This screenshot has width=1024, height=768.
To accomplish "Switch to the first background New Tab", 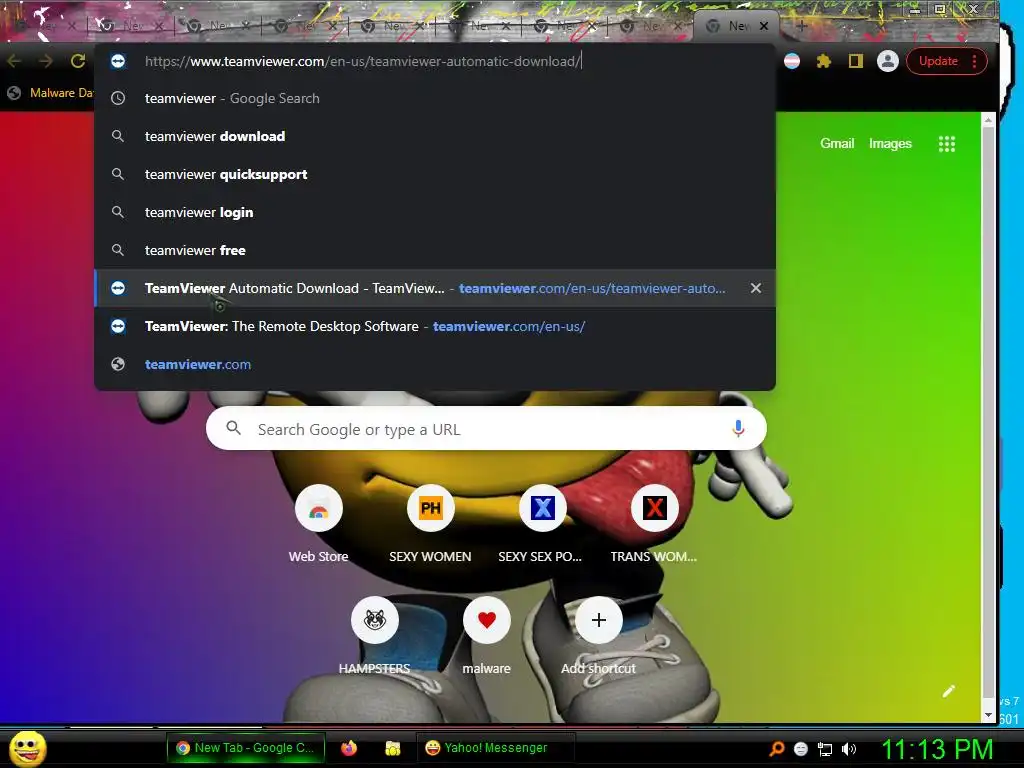I will pyautogui.click(x=40, y=26).
